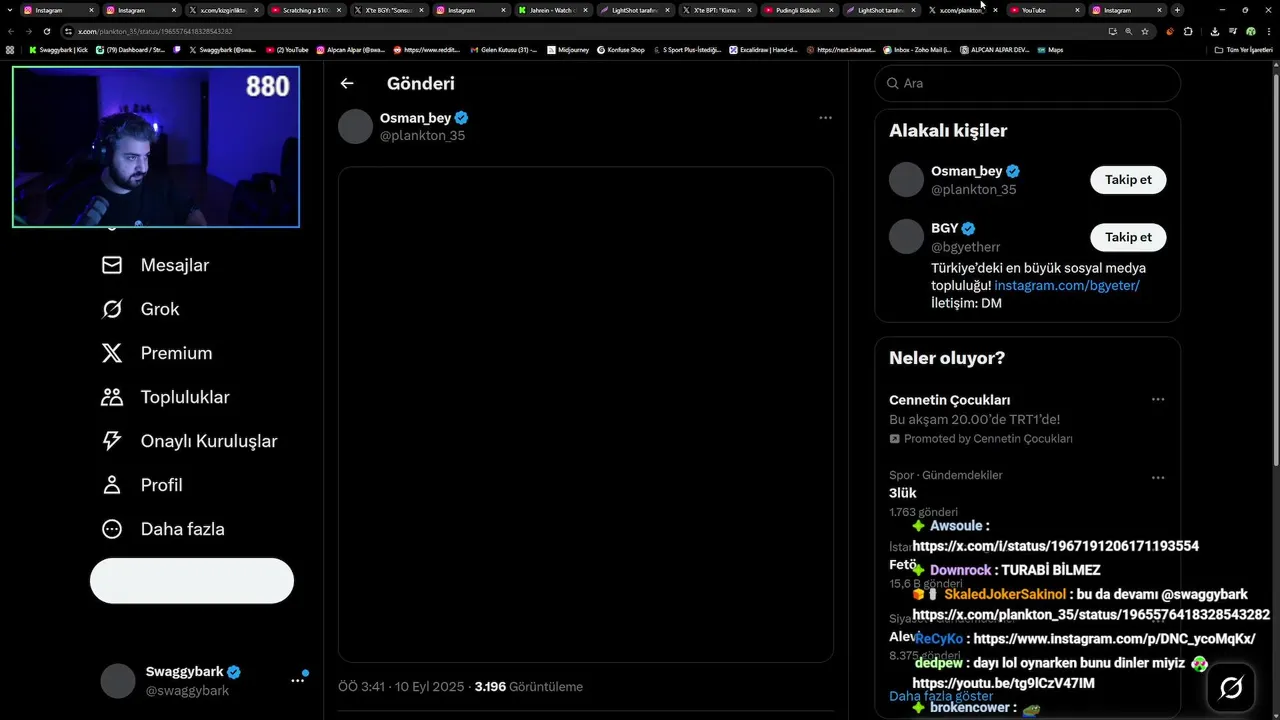Open Gelen Kutusu Gmail bookmark

click(x=503, y=49)
